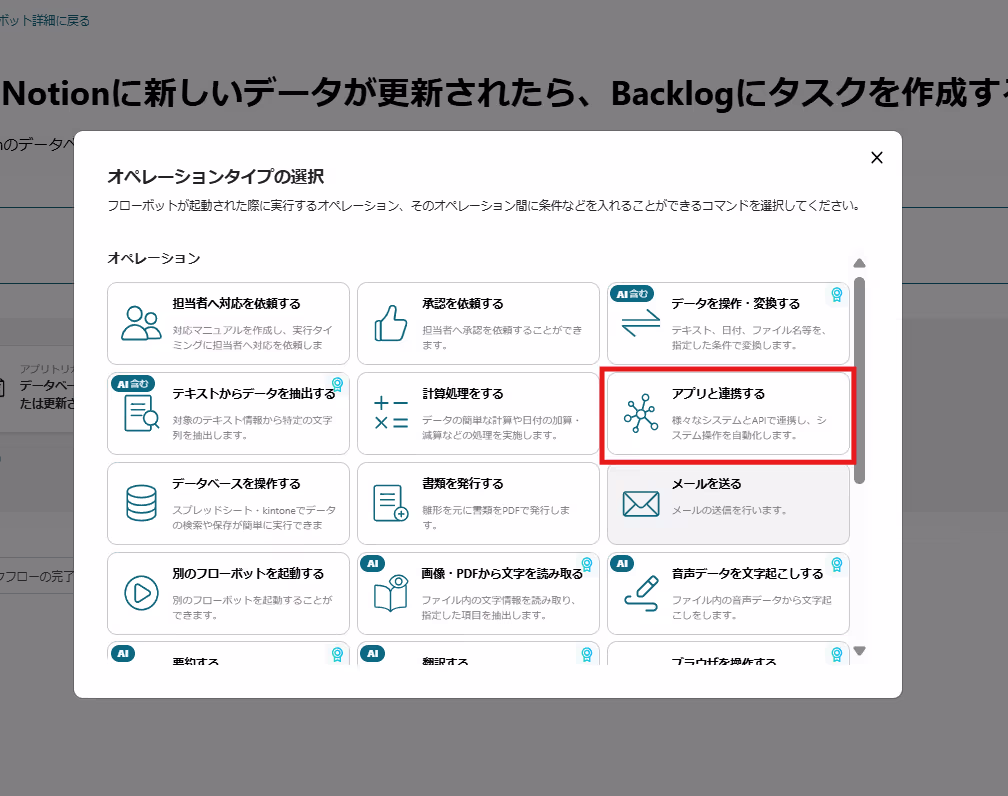The width and height of the screenshot is (1008, 796).
Task: Click the operation list scrollbar thumb
Action: click(x=860, y=381)
